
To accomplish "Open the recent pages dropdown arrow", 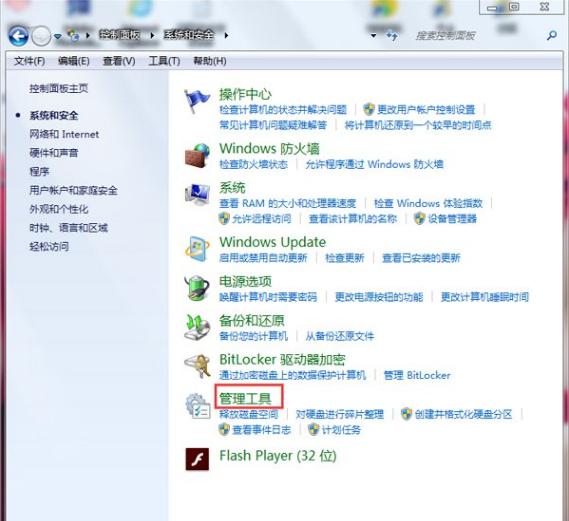I will click(57, 36).
